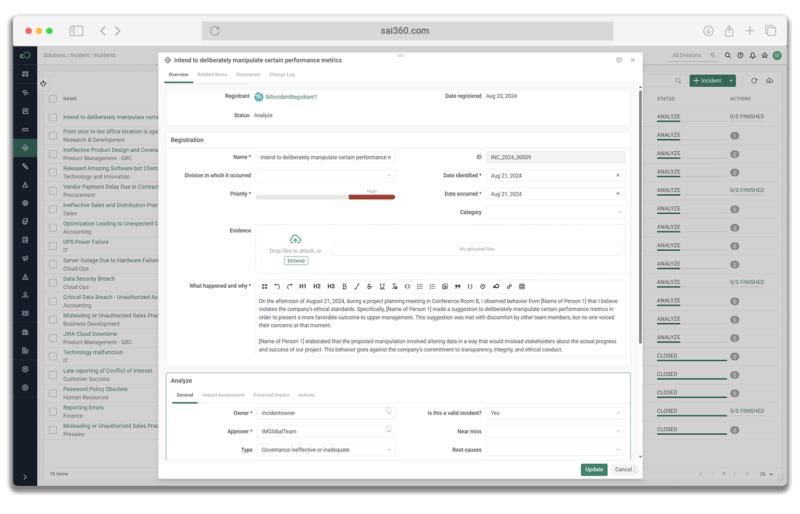Click the cloud upload icon in Evidence
The image size is (800, 514).
pos(295,239)
